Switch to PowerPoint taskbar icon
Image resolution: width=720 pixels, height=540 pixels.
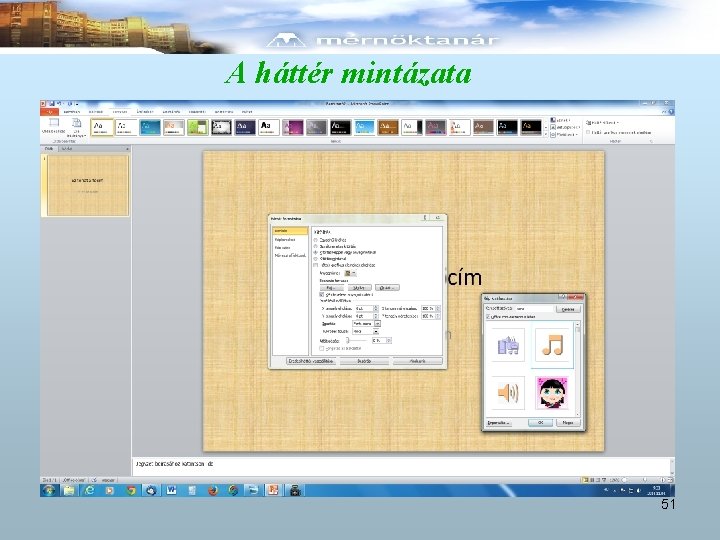pos(273,490)
